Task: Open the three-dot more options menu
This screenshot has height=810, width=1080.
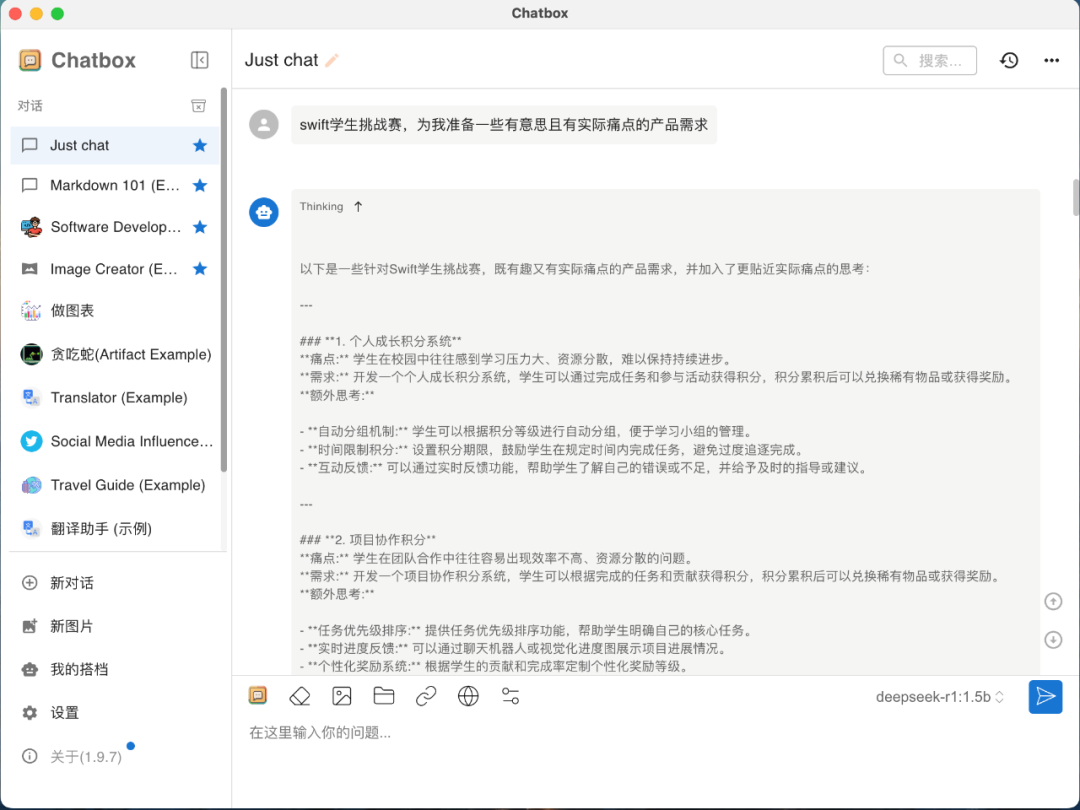Action: pos(1051,60)
